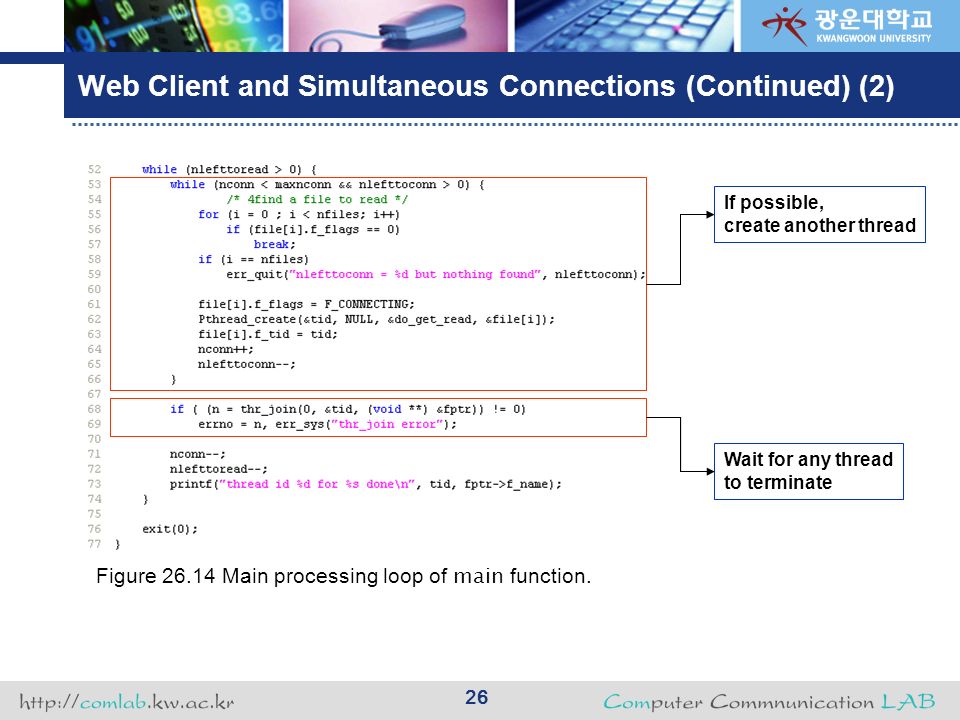This screenshot has width=960, height=720.
Task: Click the computer mouse banner image
Action: pyautogui.click(x=398, y=26)
